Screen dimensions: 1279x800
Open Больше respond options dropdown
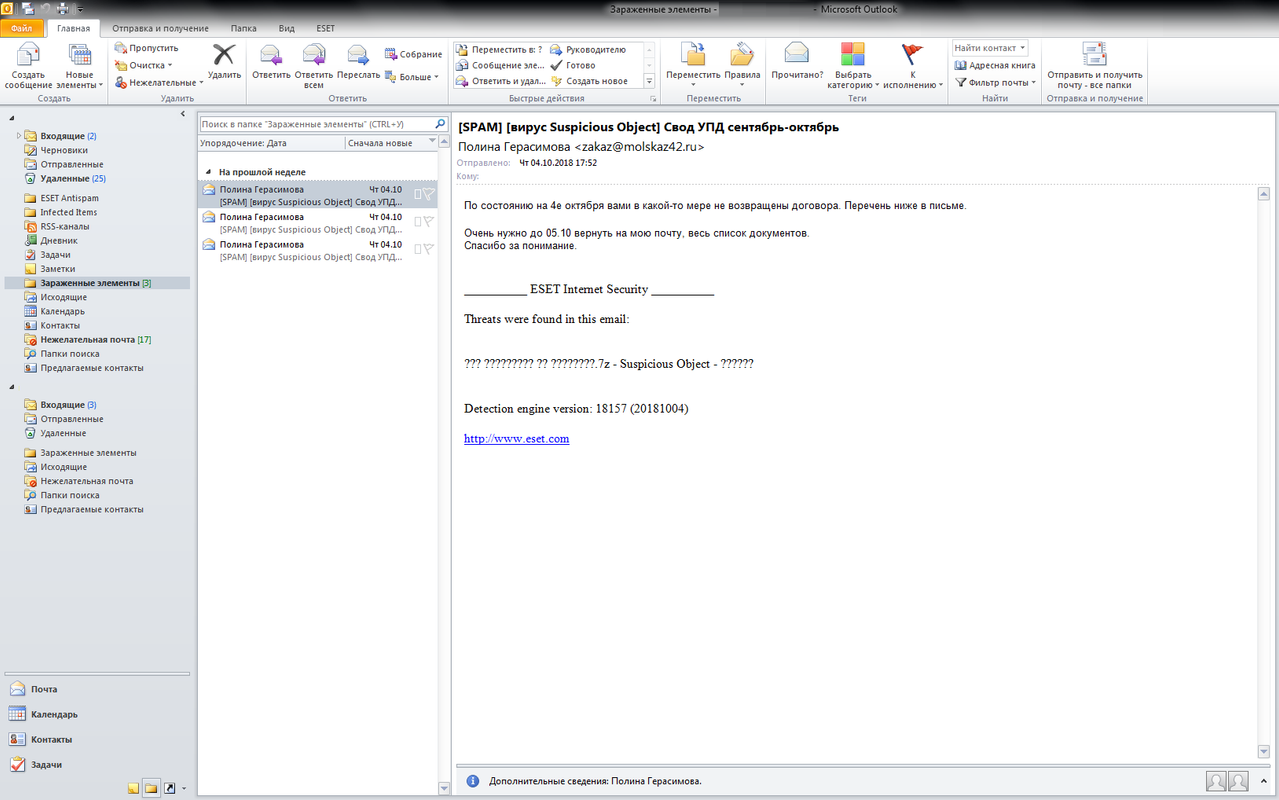[413, 77]
